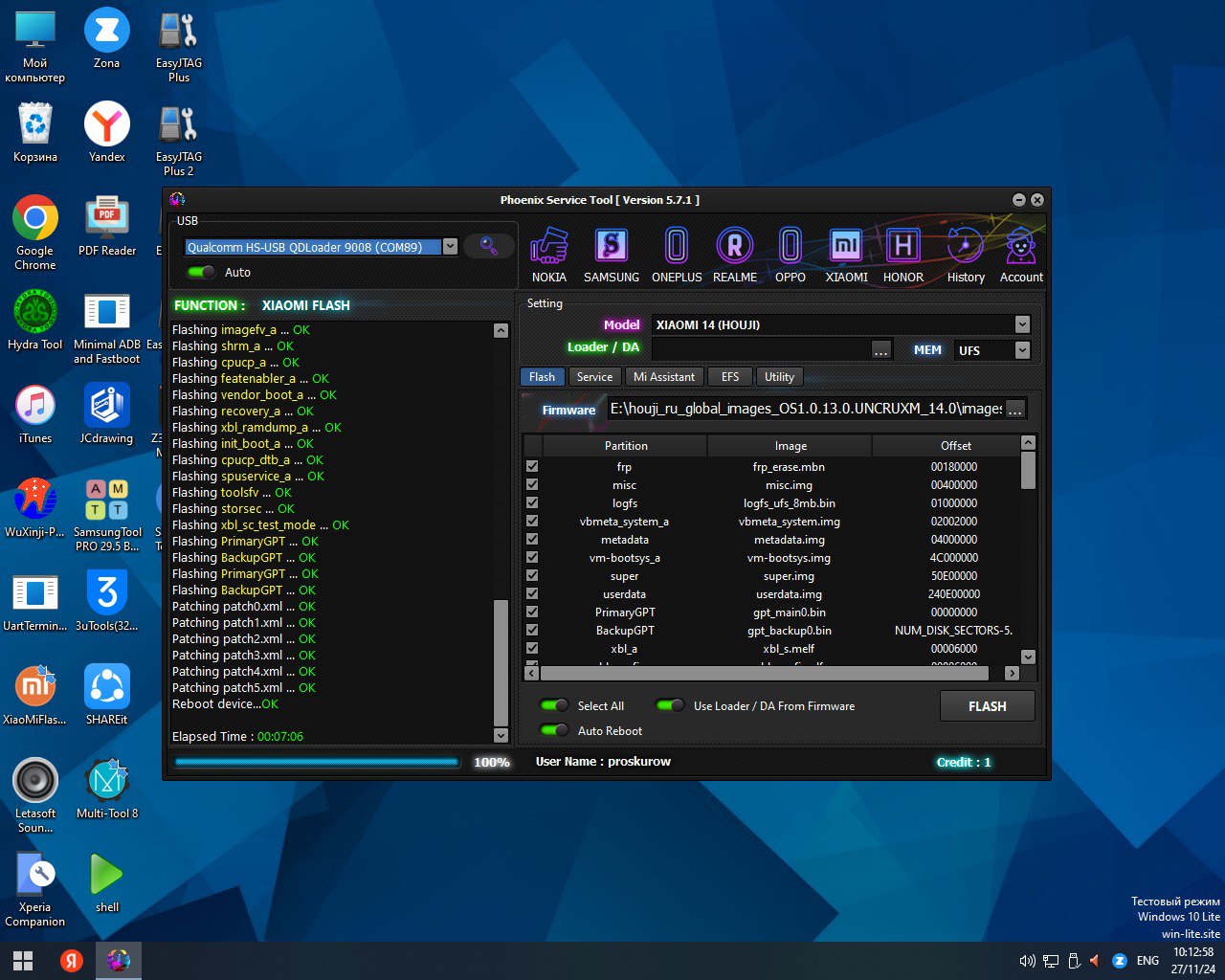Image resolution: width=1225 pixels, height=980 pixels.
Task: Click the Firmware path field
Action: (x=806, y=409)
